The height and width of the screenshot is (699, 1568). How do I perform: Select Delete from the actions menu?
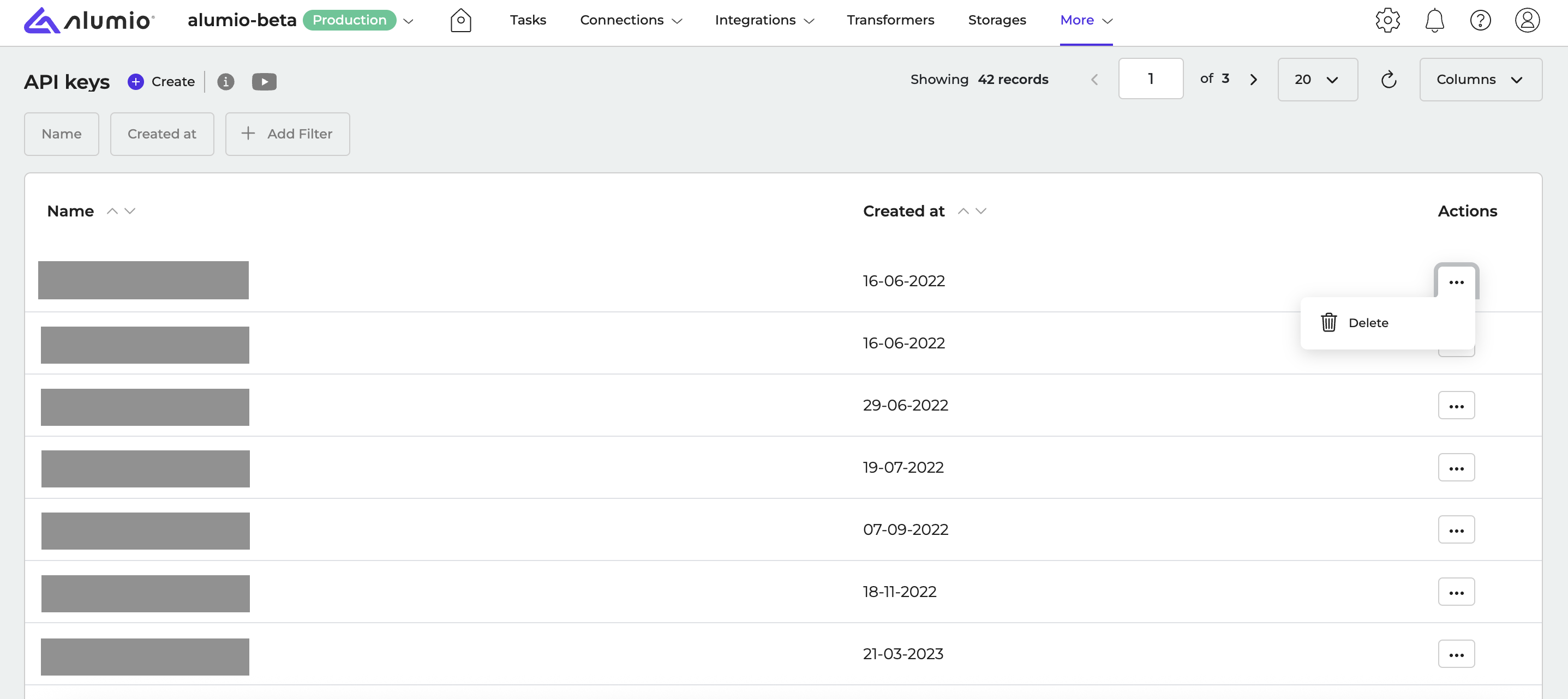click(1367, 323)
